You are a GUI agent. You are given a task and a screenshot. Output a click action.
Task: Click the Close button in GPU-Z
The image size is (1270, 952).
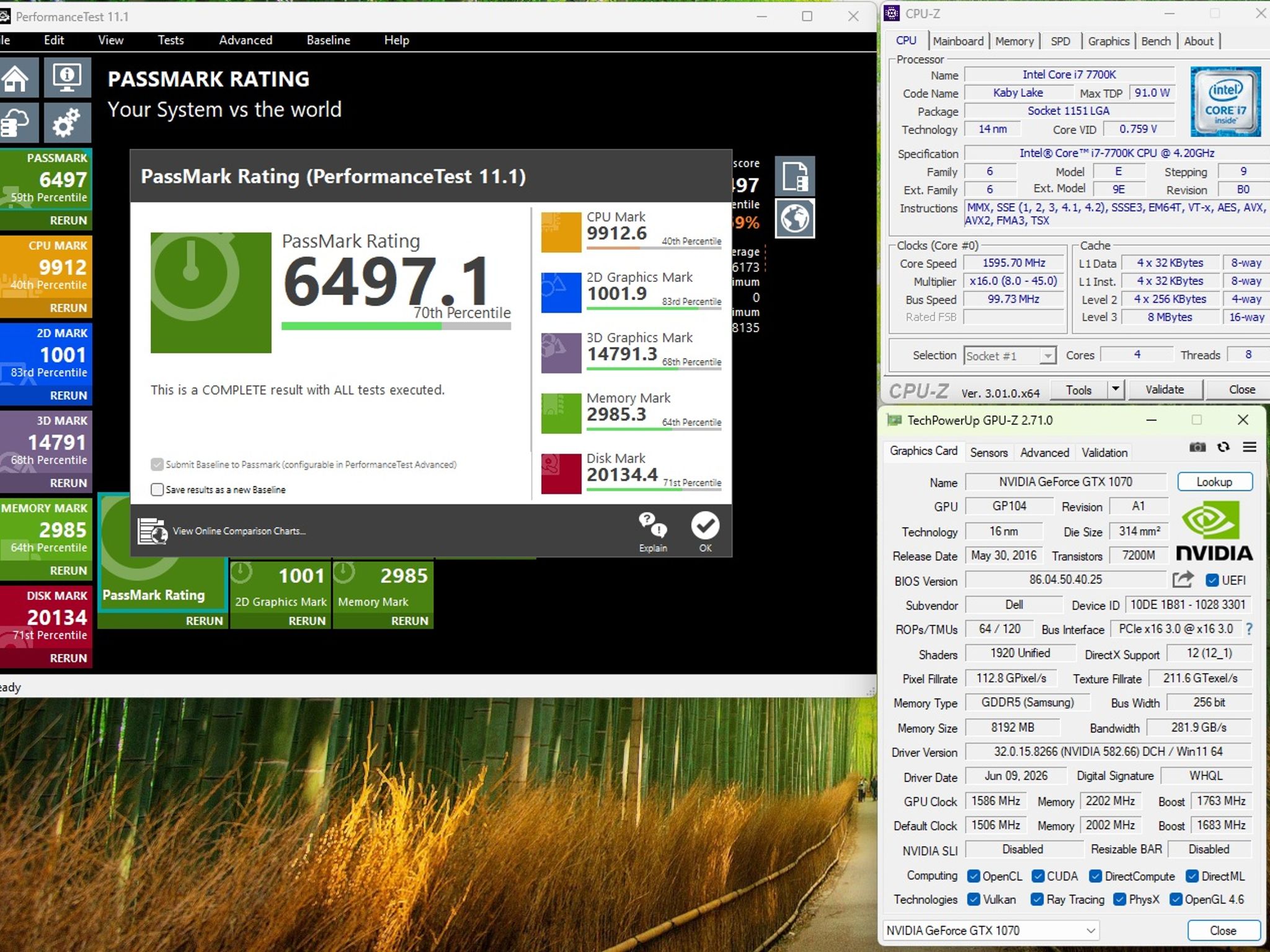[1223, 930]
